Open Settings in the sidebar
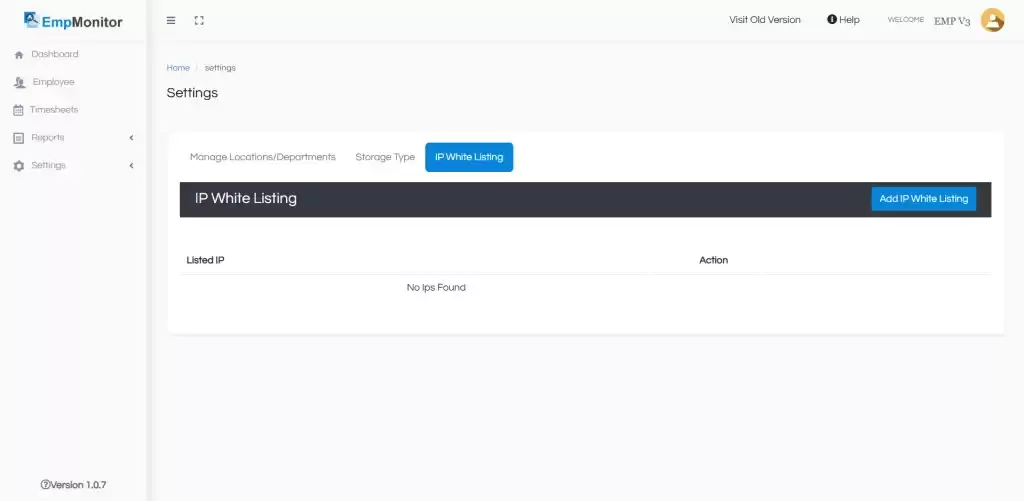 point(48,165)
